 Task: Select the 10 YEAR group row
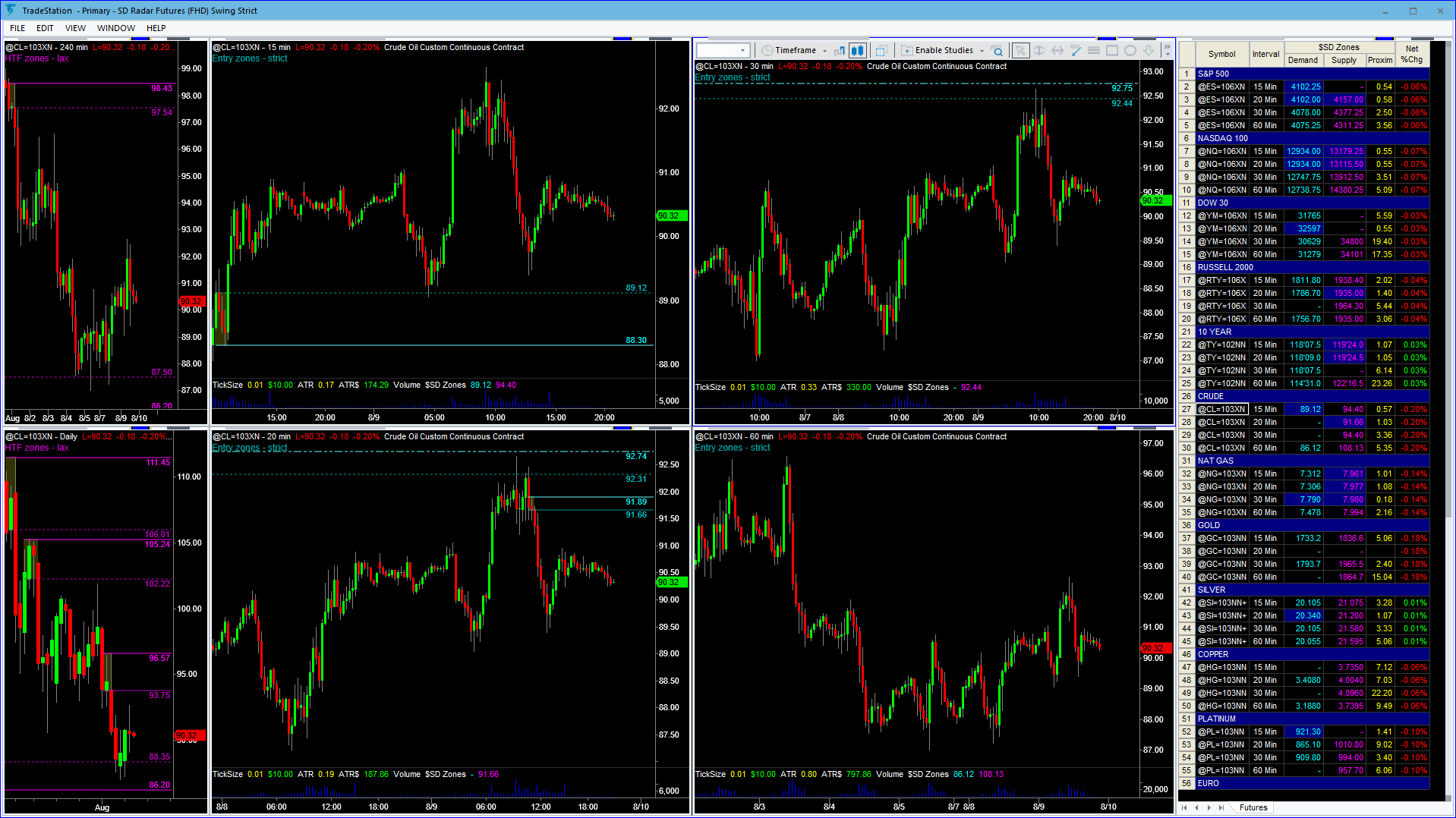pos(1313,332)
